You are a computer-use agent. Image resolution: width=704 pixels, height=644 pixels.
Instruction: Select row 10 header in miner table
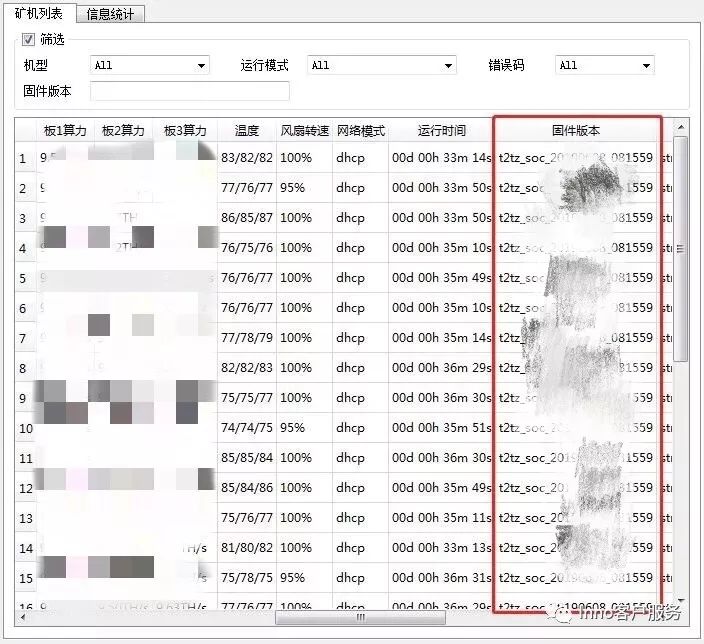click(x=25, y=428)
